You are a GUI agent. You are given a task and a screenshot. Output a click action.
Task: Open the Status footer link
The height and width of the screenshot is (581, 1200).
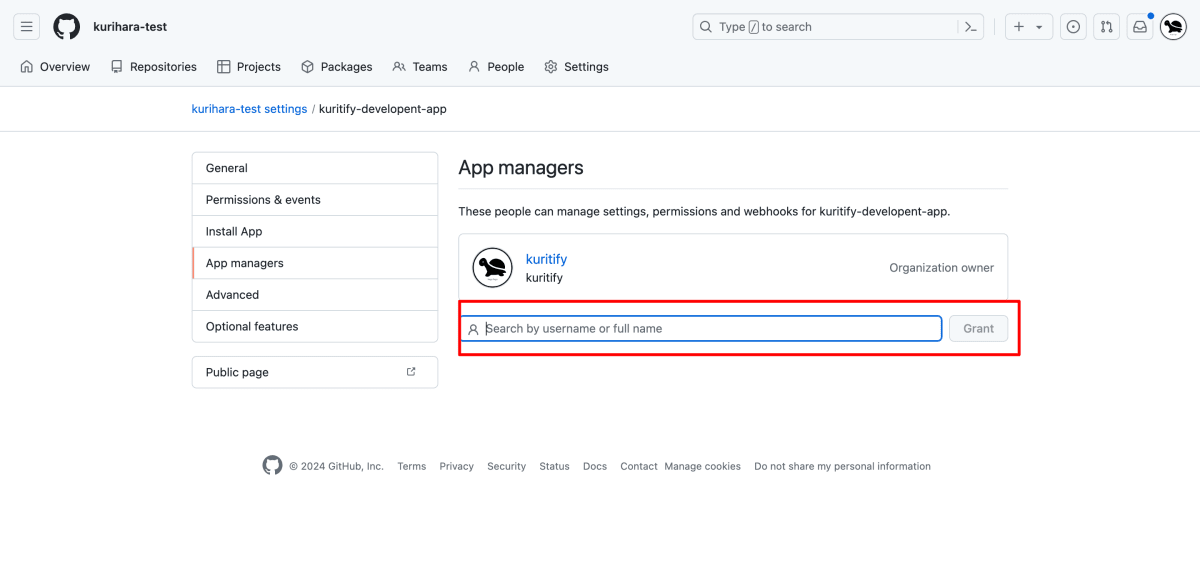tap(554, 466)
